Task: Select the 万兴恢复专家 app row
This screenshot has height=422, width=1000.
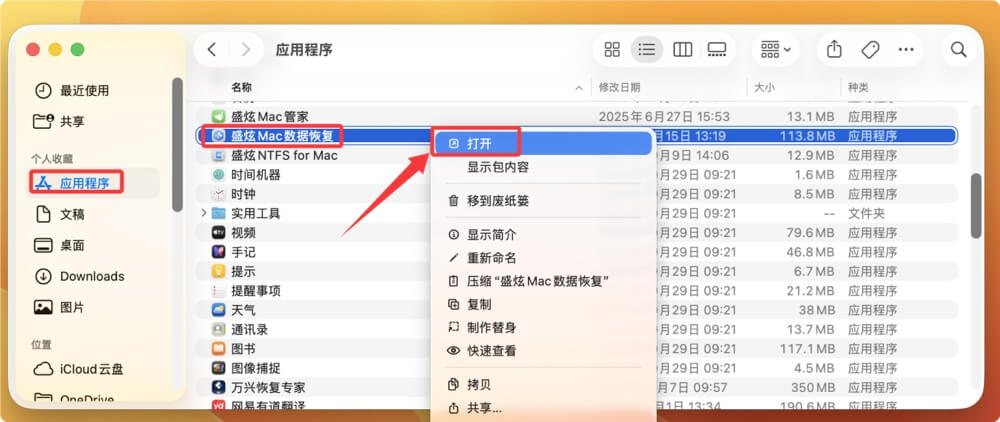Action: pos(575,388)
